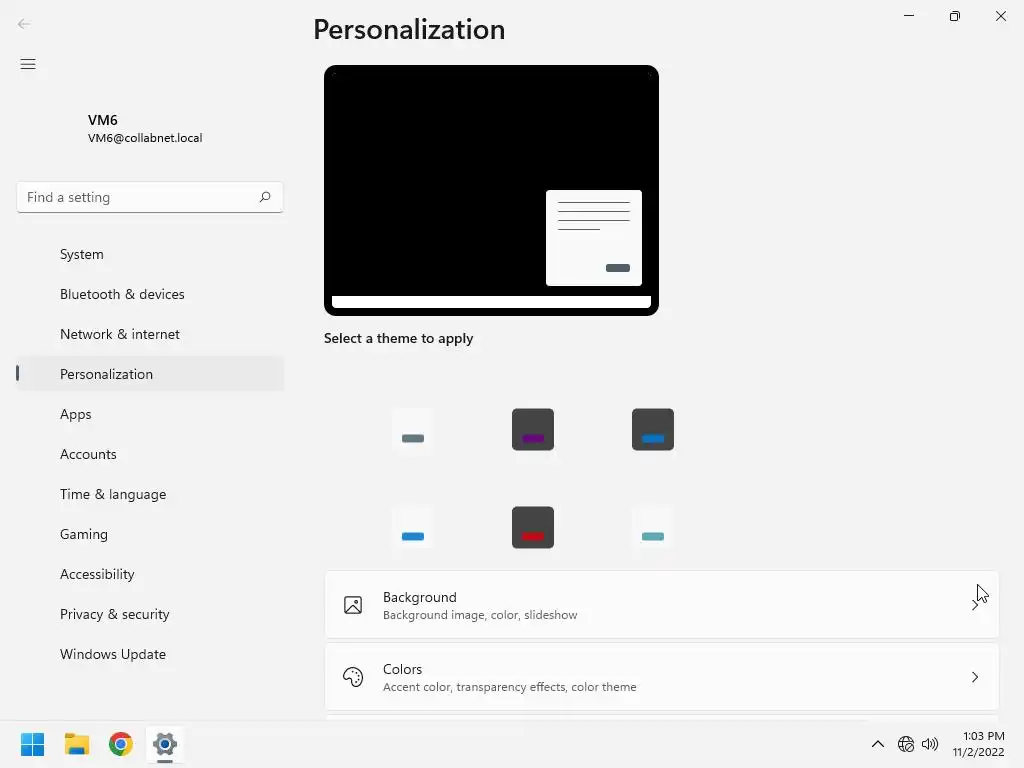Click the back arrow in Settings
This screenshot has height=768, width=1024.
(24, 24)
